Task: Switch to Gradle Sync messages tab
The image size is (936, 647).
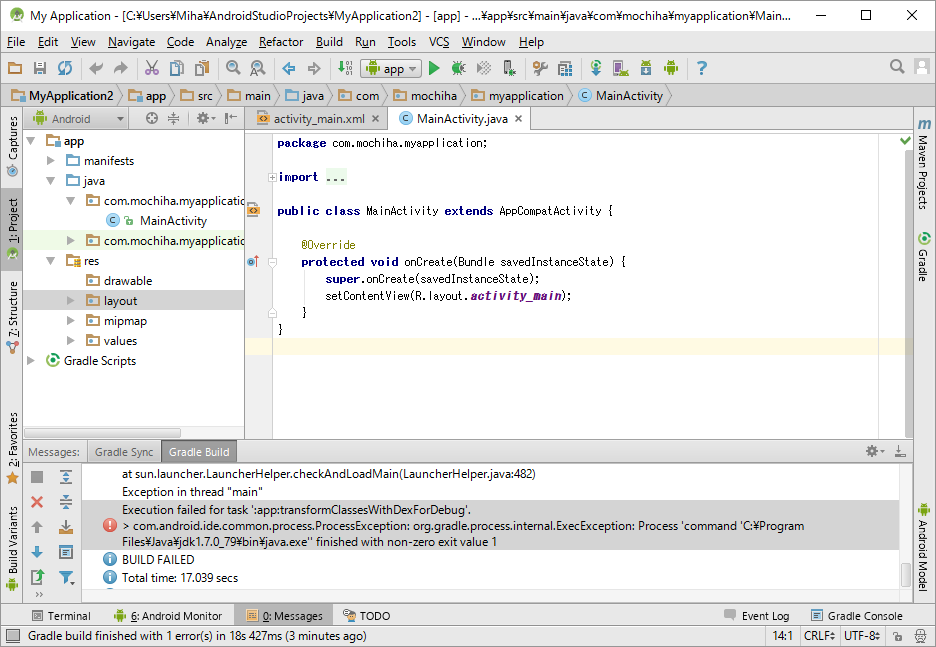Action: point(124,452)
